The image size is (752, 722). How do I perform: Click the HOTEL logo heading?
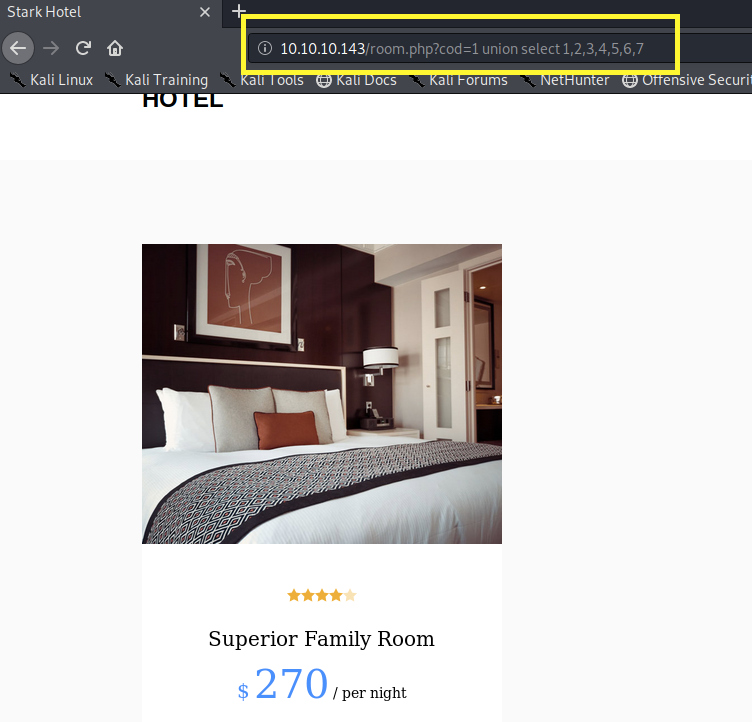tap(182, 100)
